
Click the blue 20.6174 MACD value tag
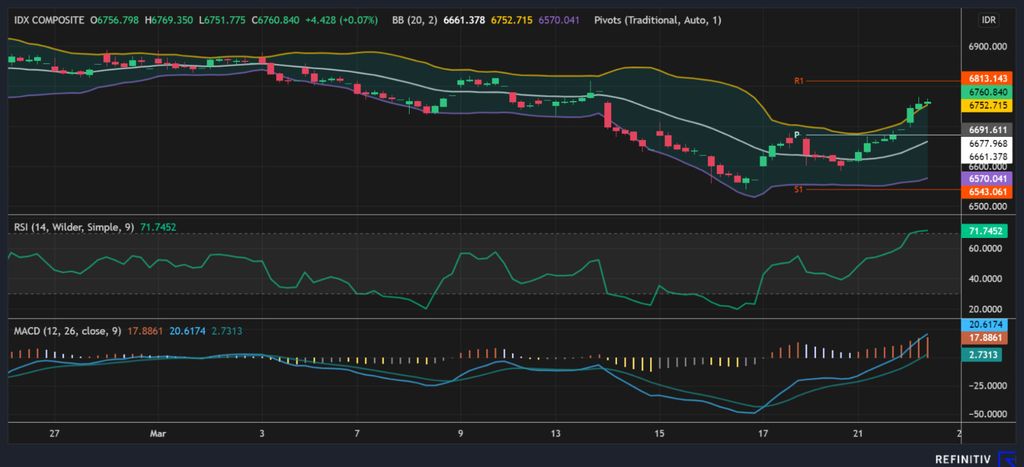point(987,325)
